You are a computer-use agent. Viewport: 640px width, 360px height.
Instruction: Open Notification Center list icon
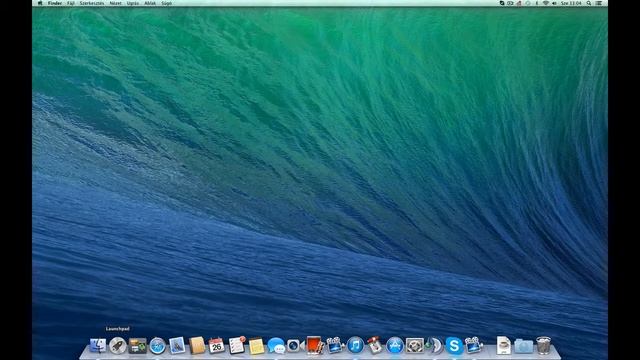click(599, 3)
